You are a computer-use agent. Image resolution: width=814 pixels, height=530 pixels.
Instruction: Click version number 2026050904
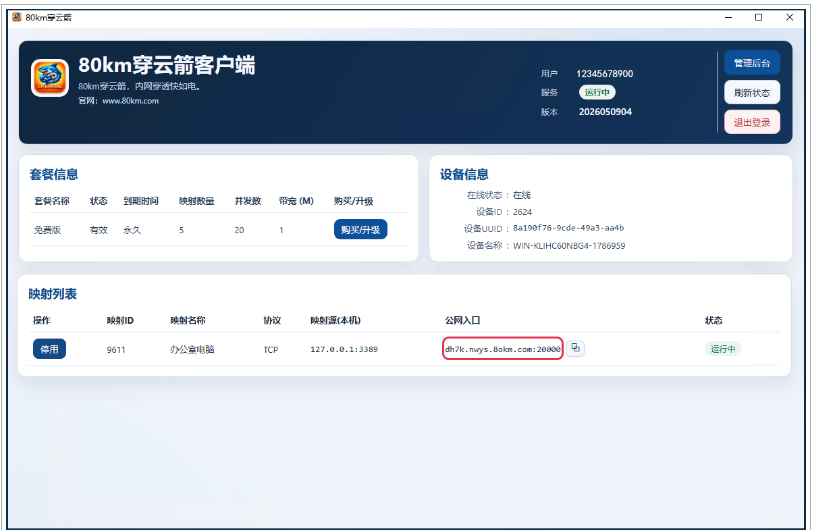tap(605, 112)
